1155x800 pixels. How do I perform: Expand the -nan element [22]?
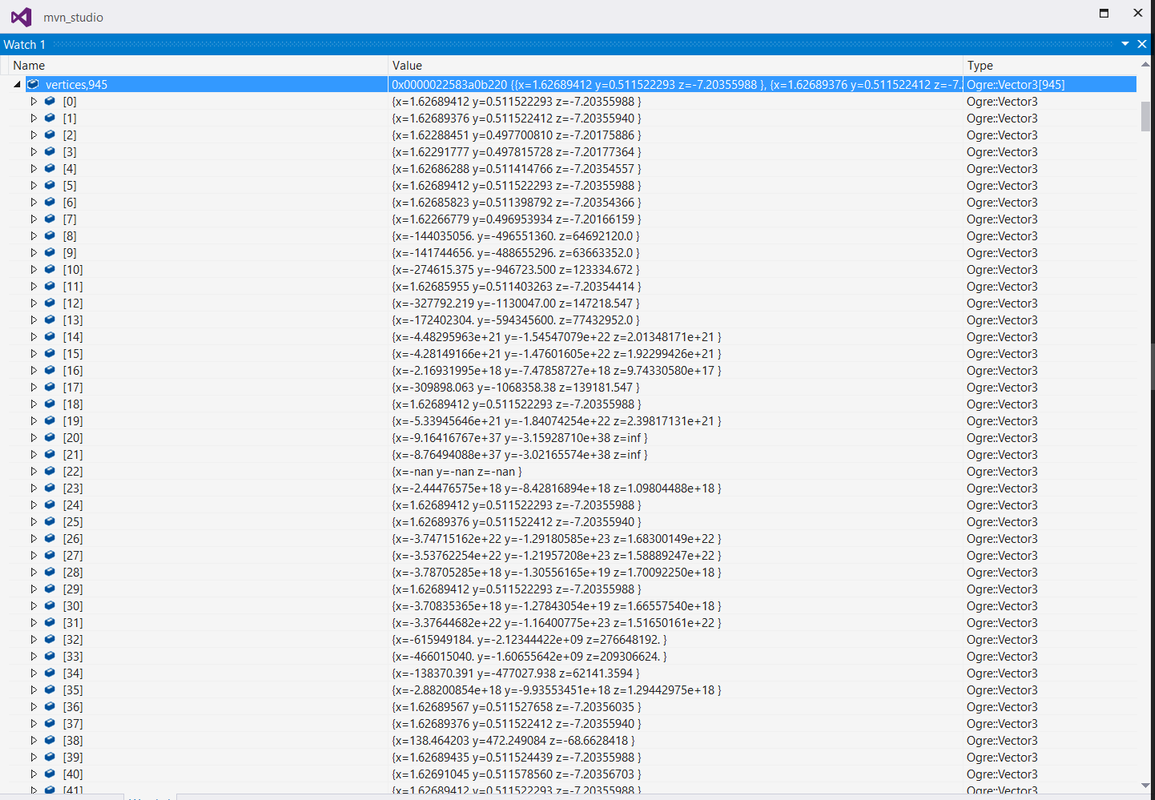pos(33,471)
